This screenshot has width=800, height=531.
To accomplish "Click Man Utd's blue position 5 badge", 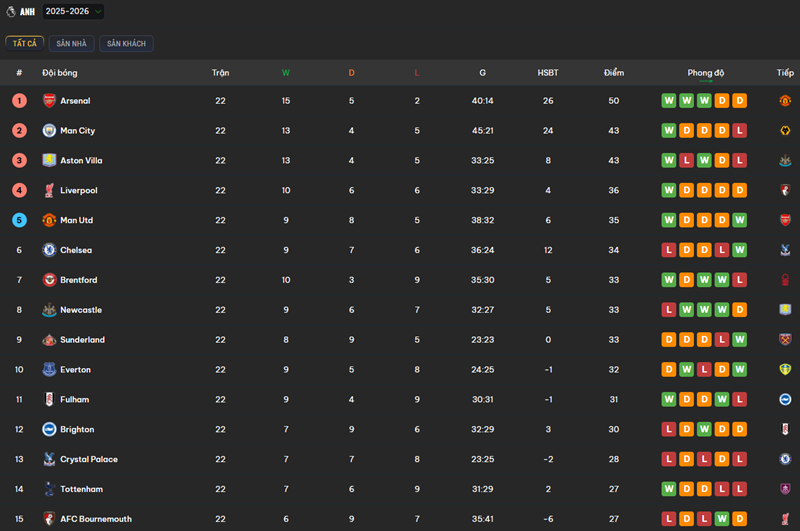I will click(19, 220).
